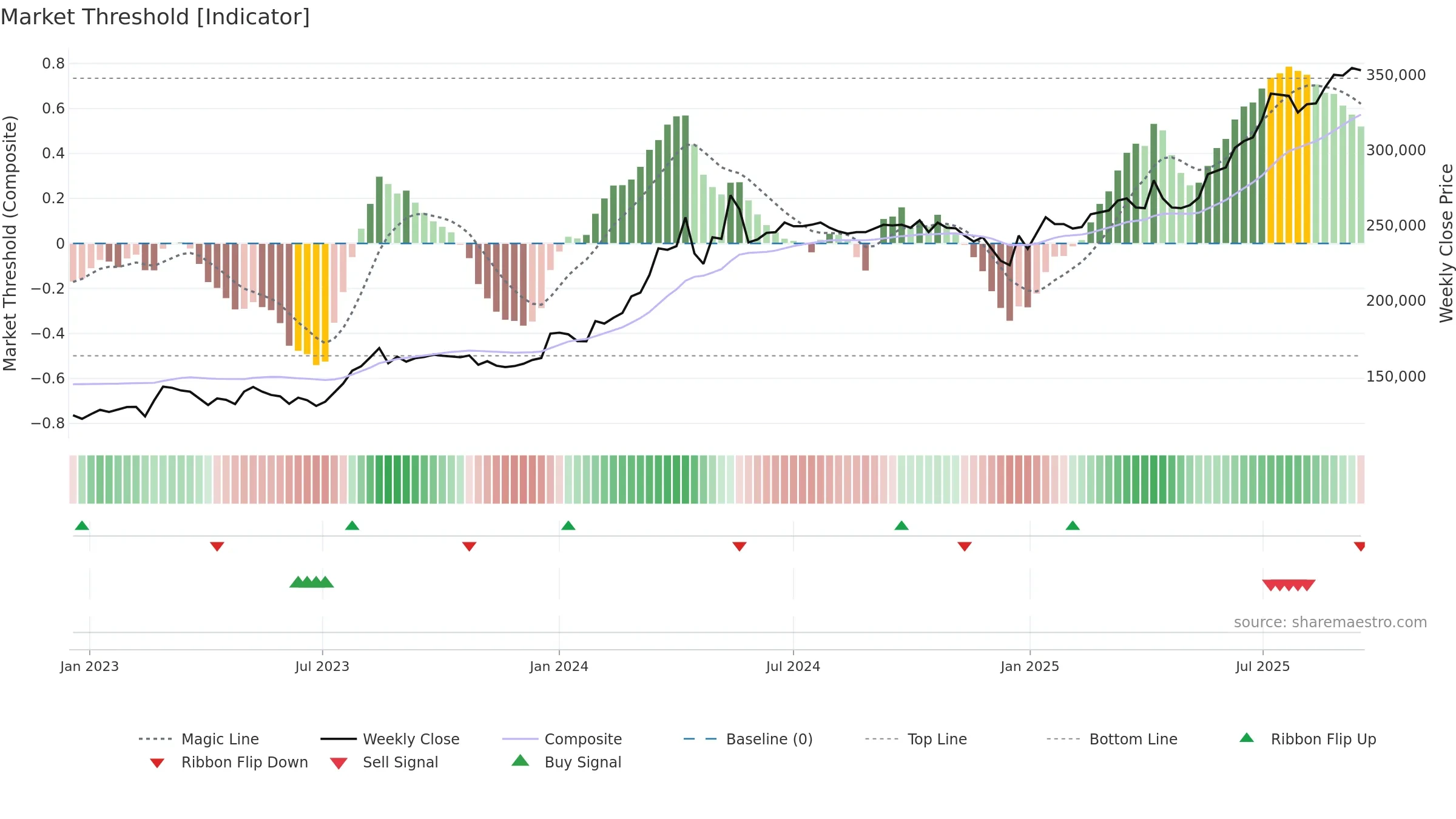Click the Jul 2025 x-axis label
The image size is (1456, 819).
tap(1262, 667)
